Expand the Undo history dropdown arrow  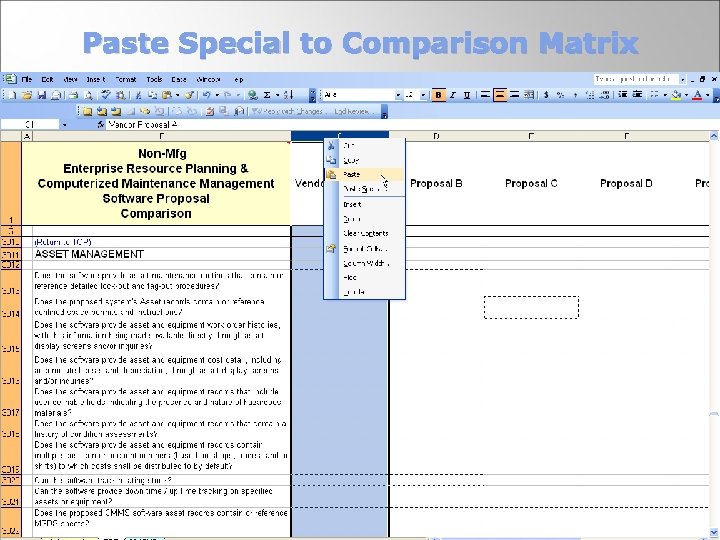[x=217, y=95]
